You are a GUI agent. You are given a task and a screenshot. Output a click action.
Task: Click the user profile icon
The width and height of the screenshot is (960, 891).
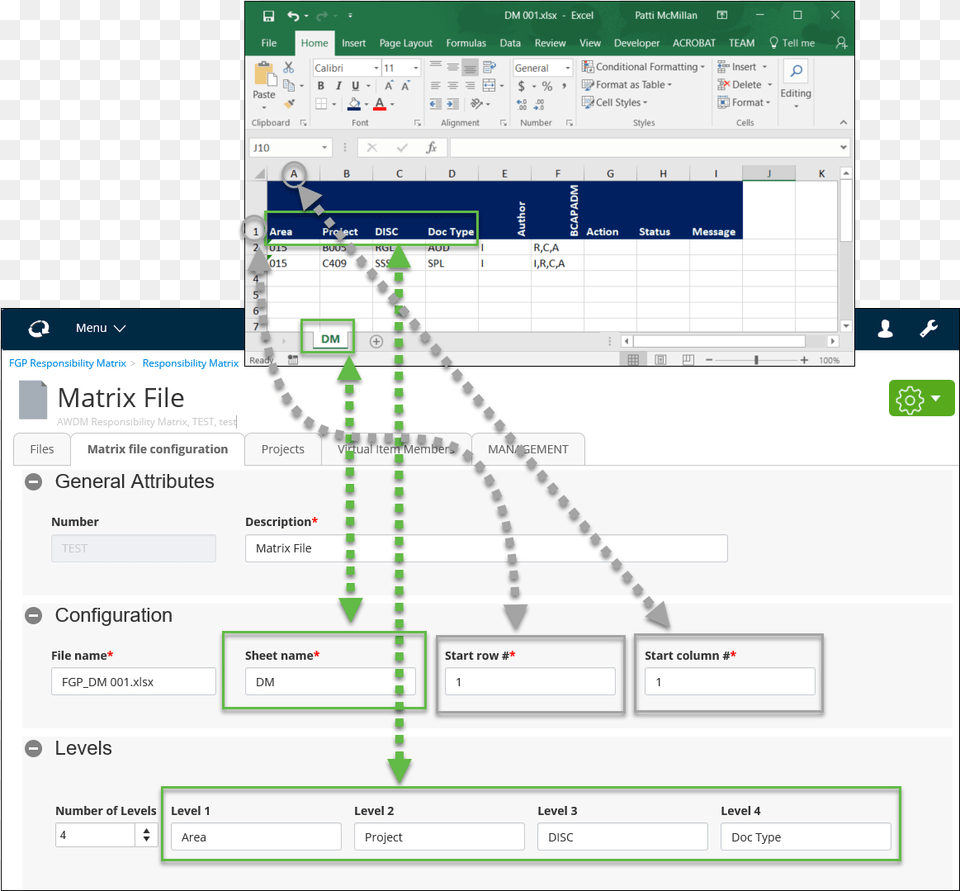[885, 328]
